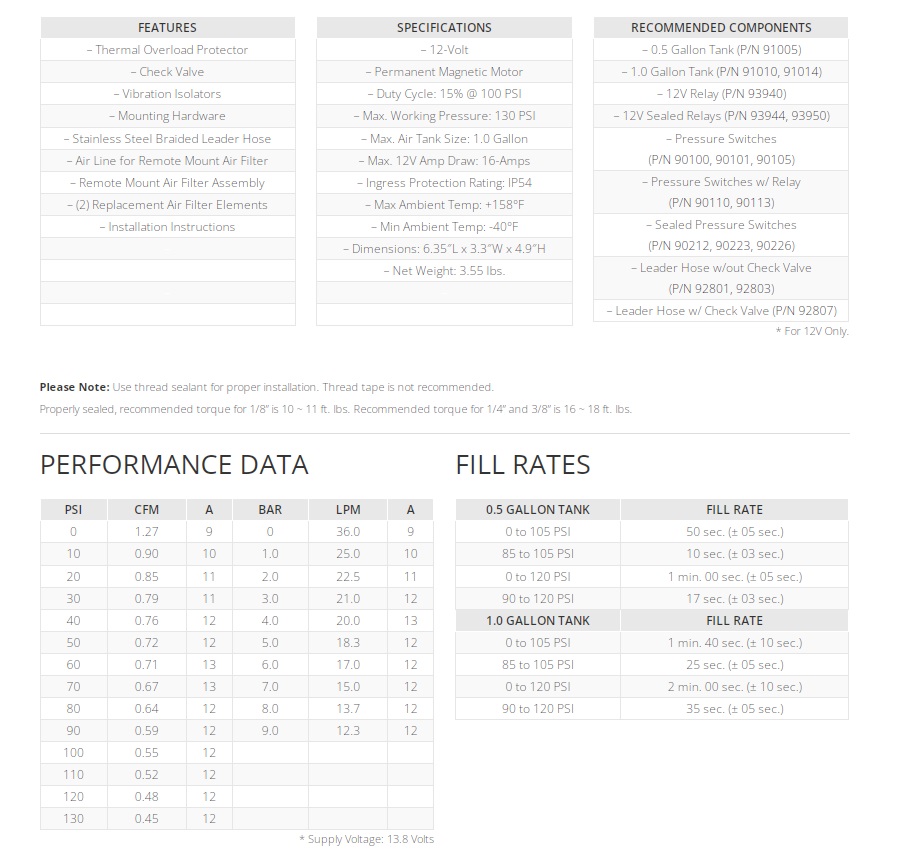Click the Duty Cycle 15% @ 100 PSI row

(x=444, y=94)
